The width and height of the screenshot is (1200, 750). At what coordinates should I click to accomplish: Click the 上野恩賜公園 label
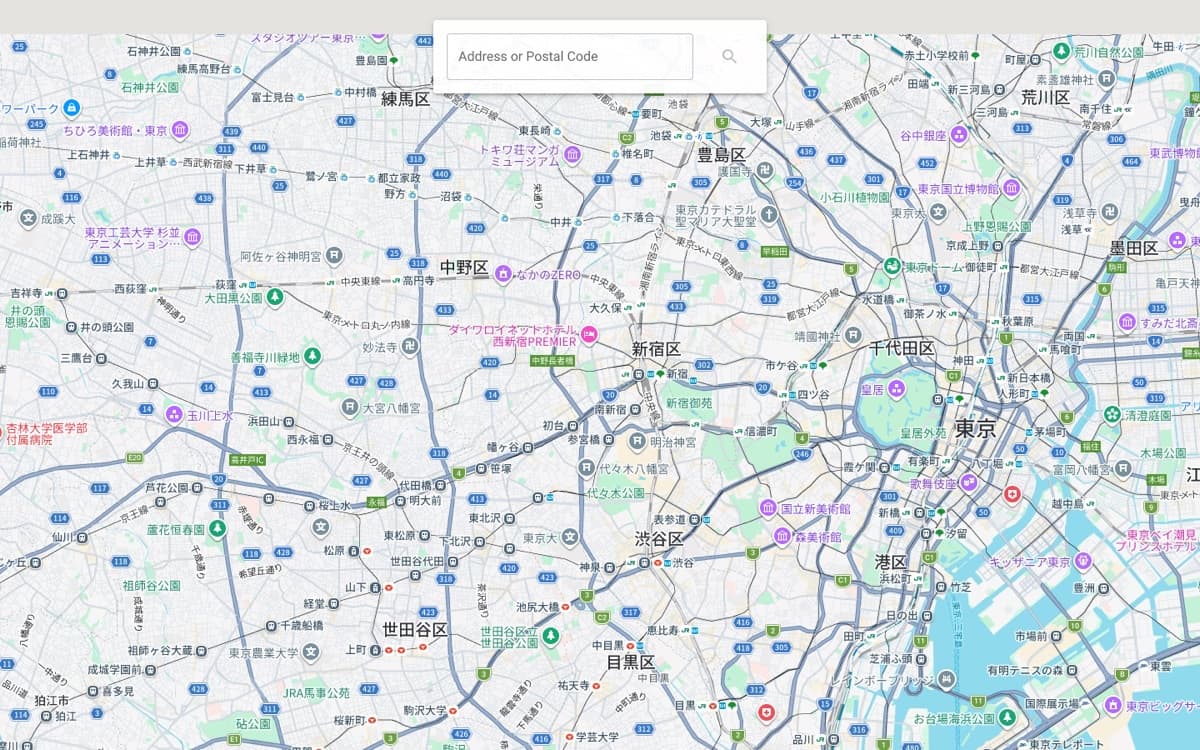997,227
